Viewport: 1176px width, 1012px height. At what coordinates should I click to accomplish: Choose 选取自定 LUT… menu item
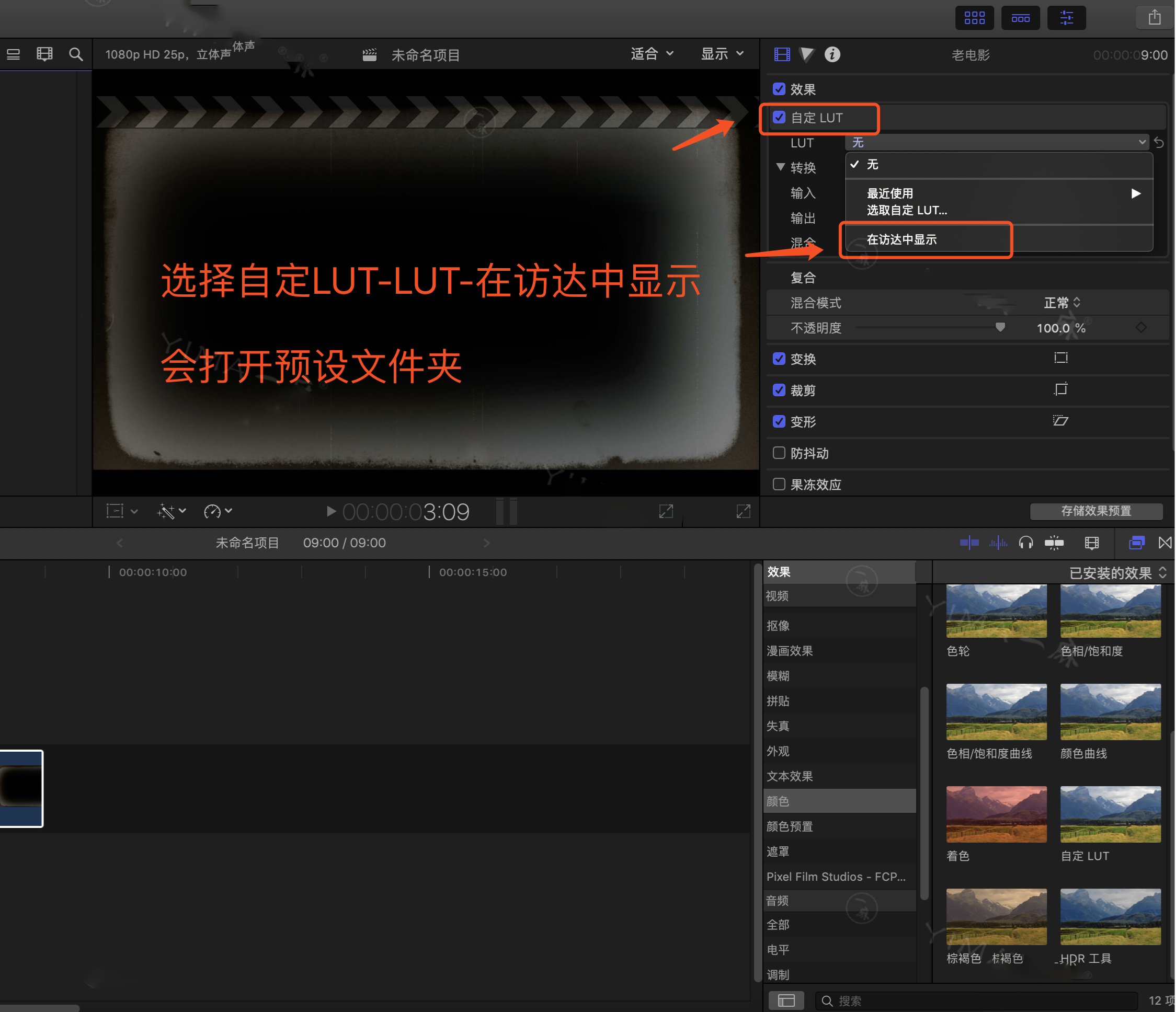[999, 211]
